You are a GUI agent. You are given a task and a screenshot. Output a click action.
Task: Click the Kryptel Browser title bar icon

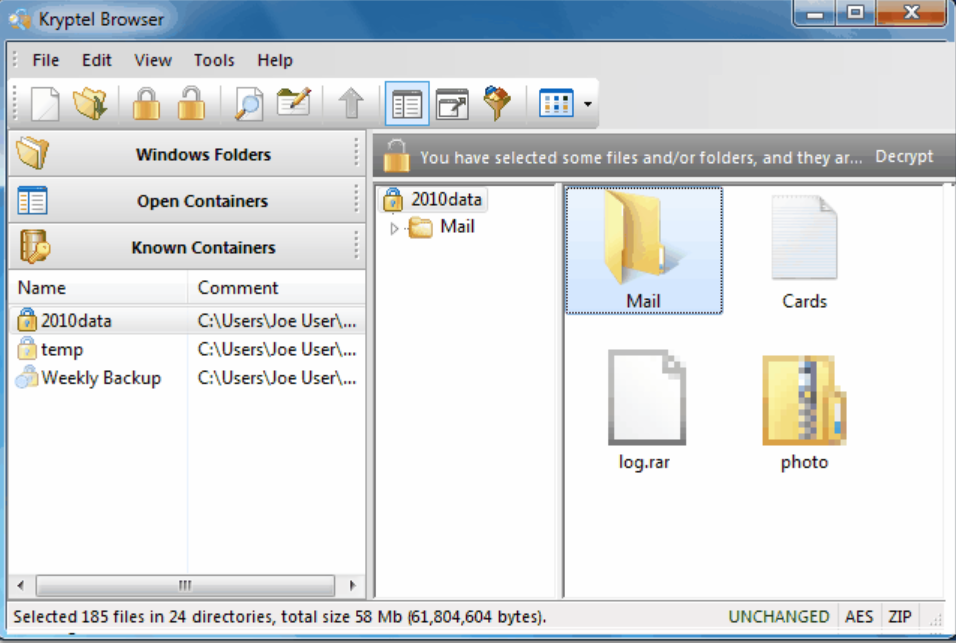(x=20, y=20)
